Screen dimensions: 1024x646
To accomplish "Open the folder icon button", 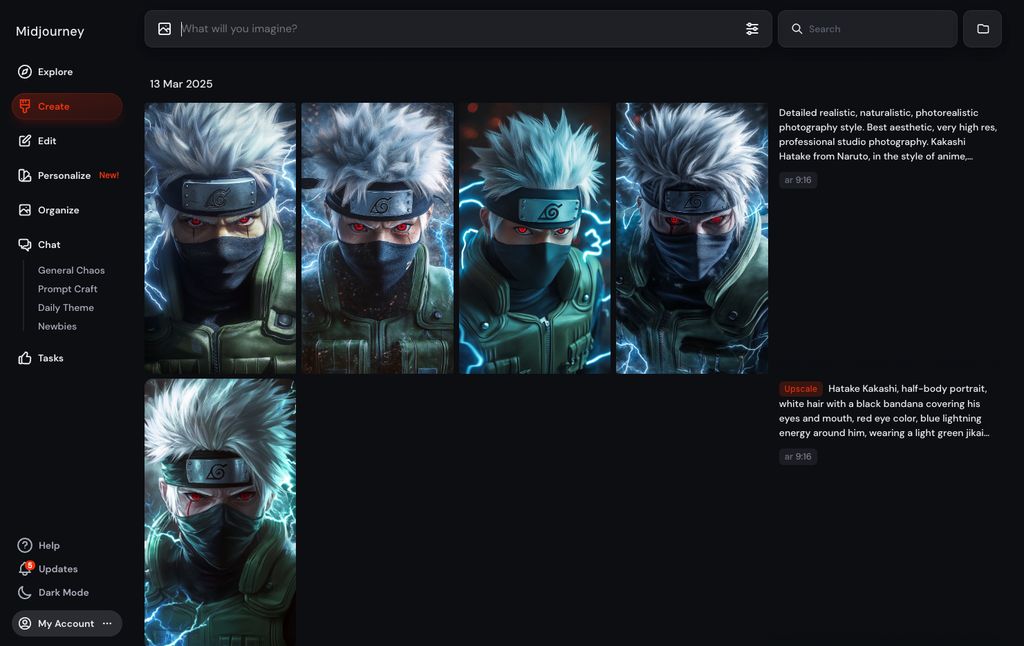I will point(982,29).
